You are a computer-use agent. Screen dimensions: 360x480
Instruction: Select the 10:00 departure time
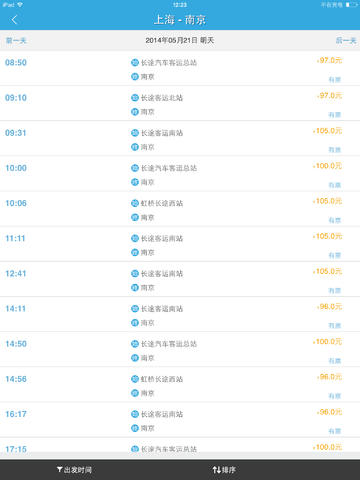pos(16,168)
